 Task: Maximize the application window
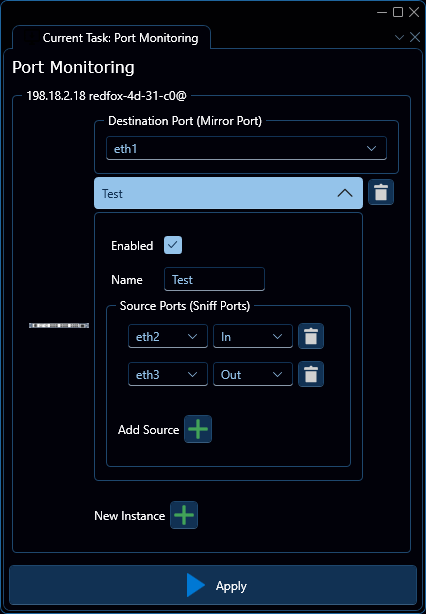click(398, 12)
